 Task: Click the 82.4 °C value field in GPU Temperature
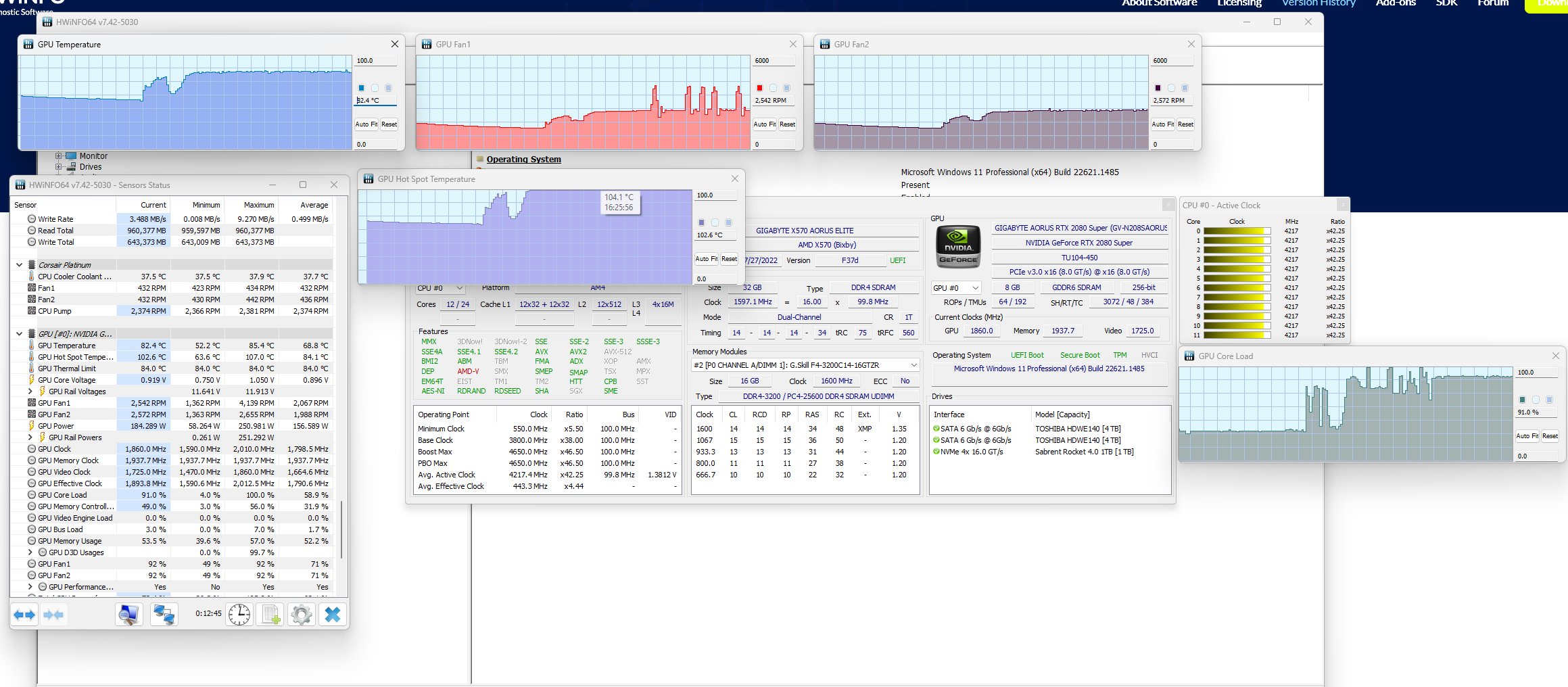tap(376, 99)
